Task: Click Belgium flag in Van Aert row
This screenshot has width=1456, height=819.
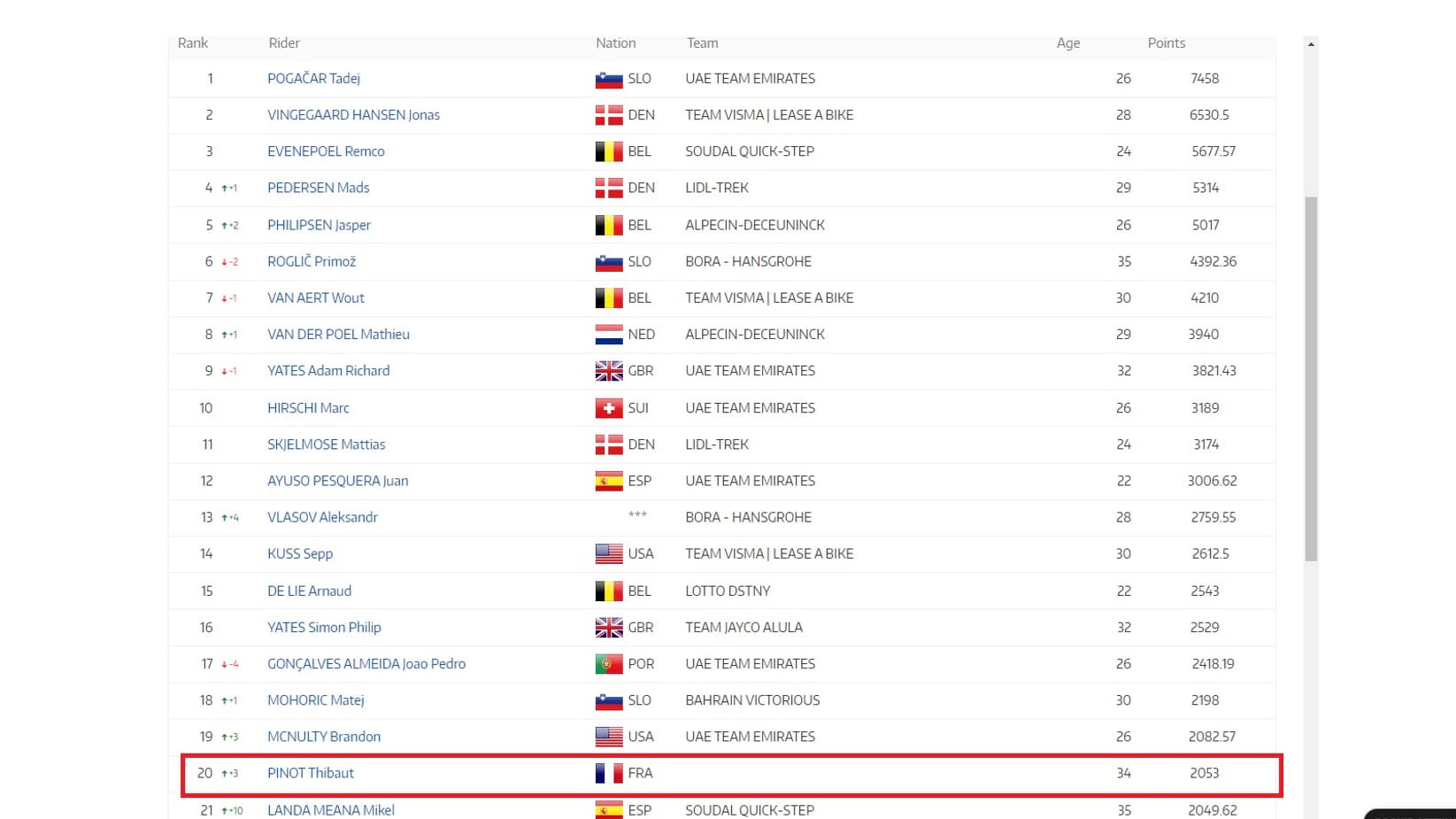Action: click(x=609, y=298)
